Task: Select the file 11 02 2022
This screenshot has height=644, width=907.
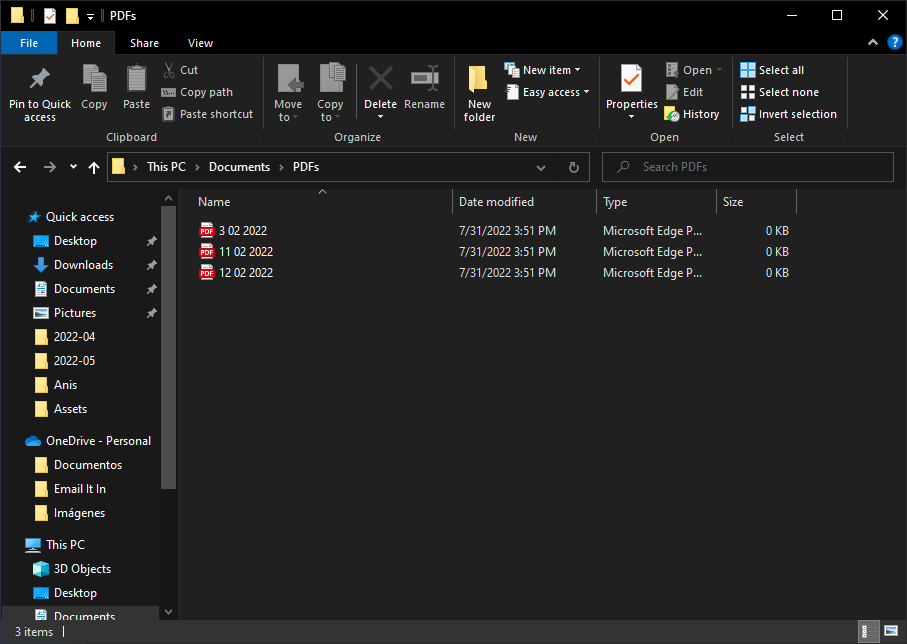Action: pyautogui.click(x=246, y=252)
